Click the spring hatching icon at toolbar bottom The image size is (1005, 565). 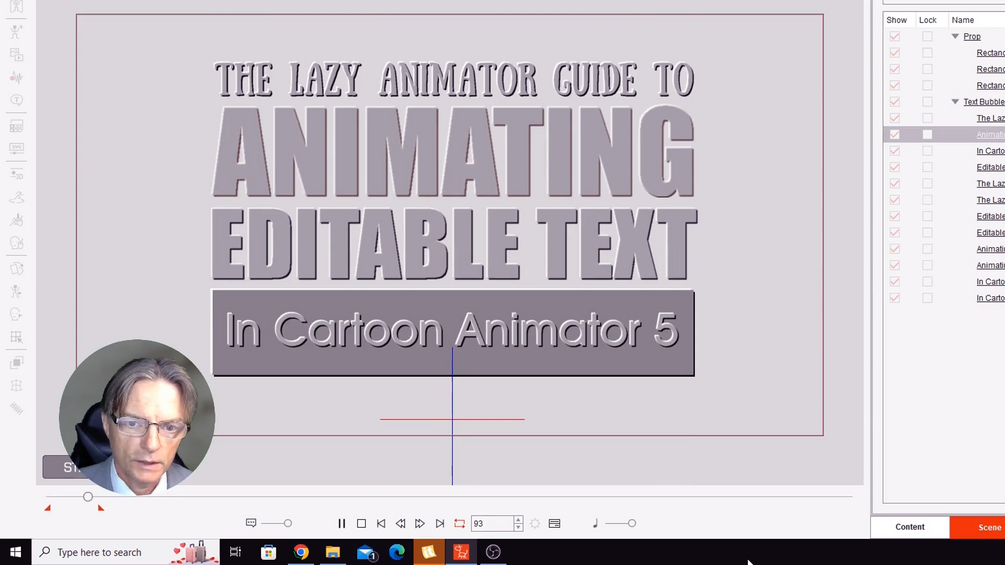pyautogui.click(x=16, y=409)
